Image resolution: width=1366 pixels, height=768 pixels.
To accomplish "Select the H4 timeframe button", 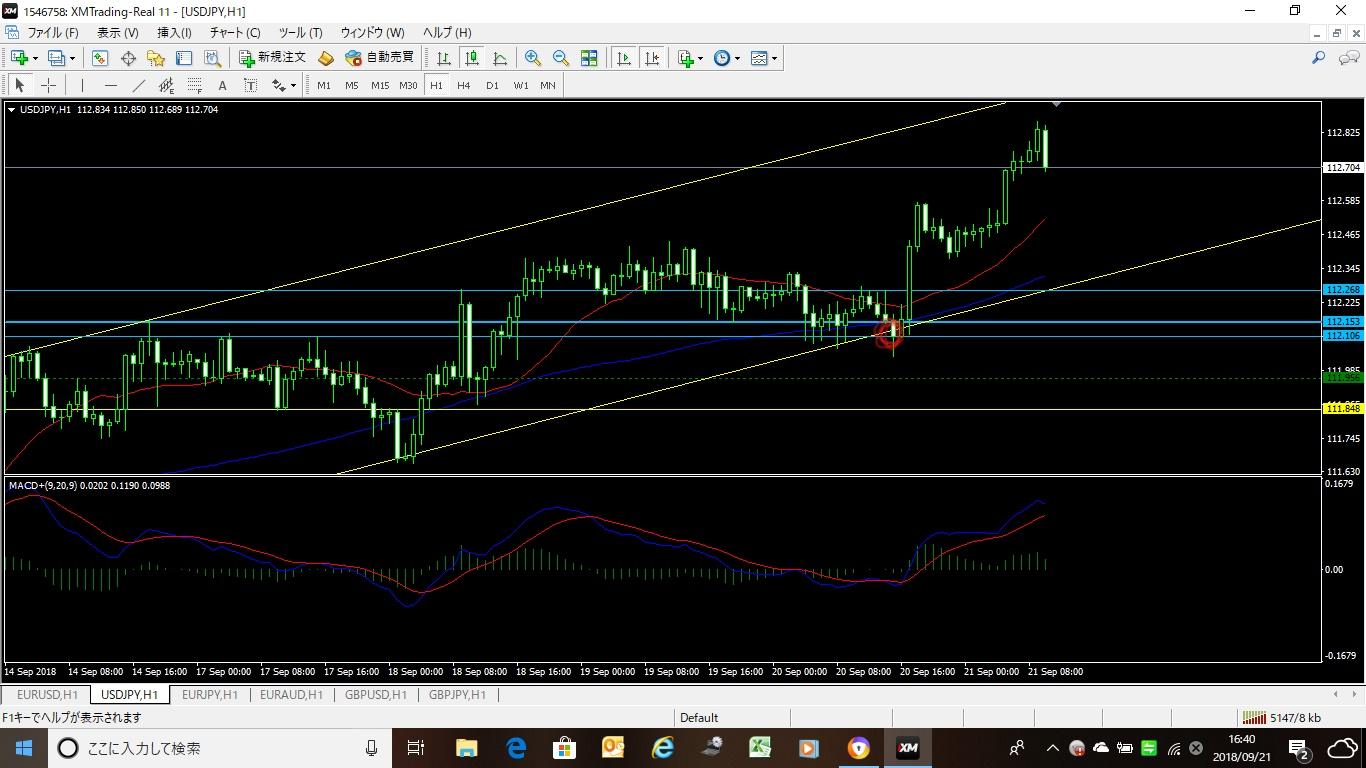I will [x=464, y=85].
